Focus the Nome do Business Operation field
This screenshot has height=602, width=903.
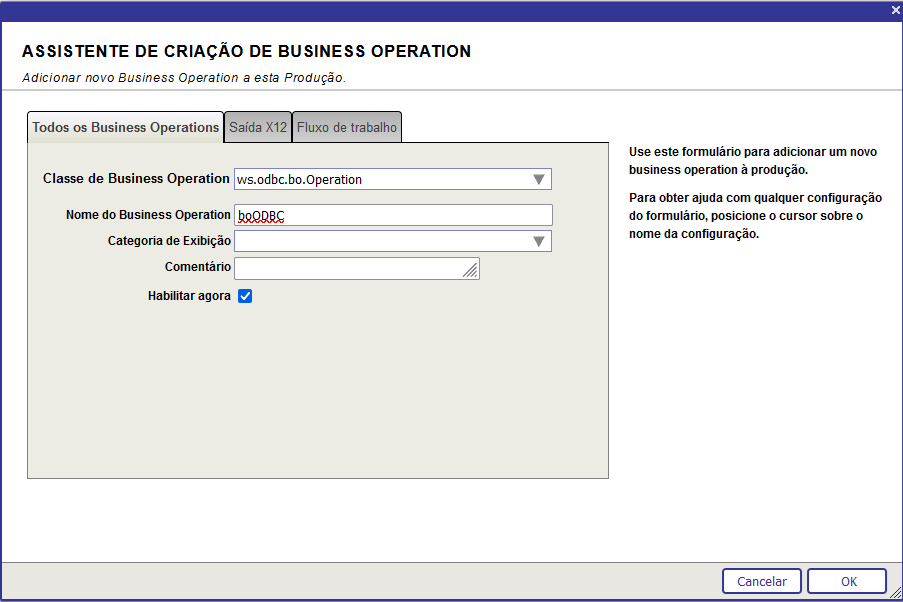(x=393, y=215)
